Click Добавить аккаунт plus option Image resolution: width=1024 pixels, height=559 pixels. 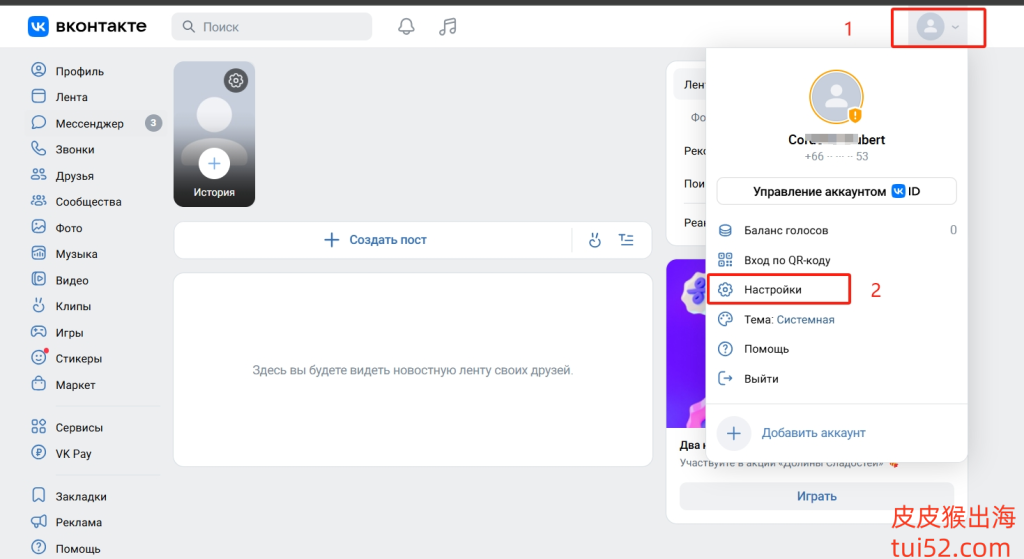[x=812, y=433]
